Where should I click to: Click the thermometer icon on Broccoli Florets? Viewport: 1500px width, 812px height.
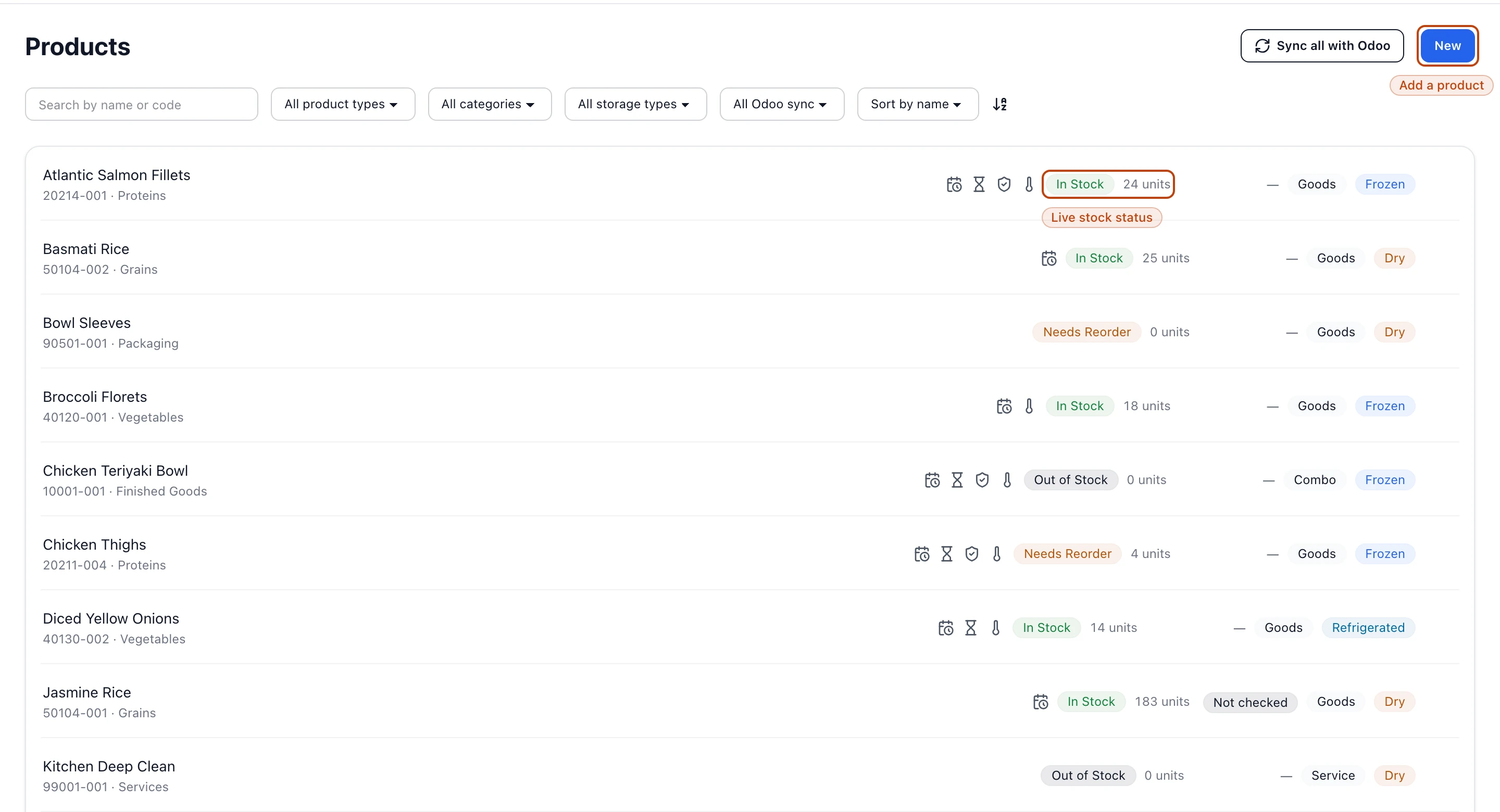click(x=1029, y=407)
